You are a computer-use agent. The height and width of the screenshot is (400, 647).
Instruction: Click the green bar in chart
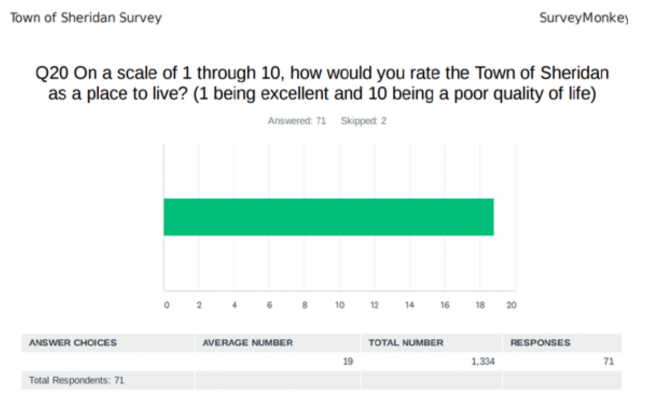(x=328, y=217)
